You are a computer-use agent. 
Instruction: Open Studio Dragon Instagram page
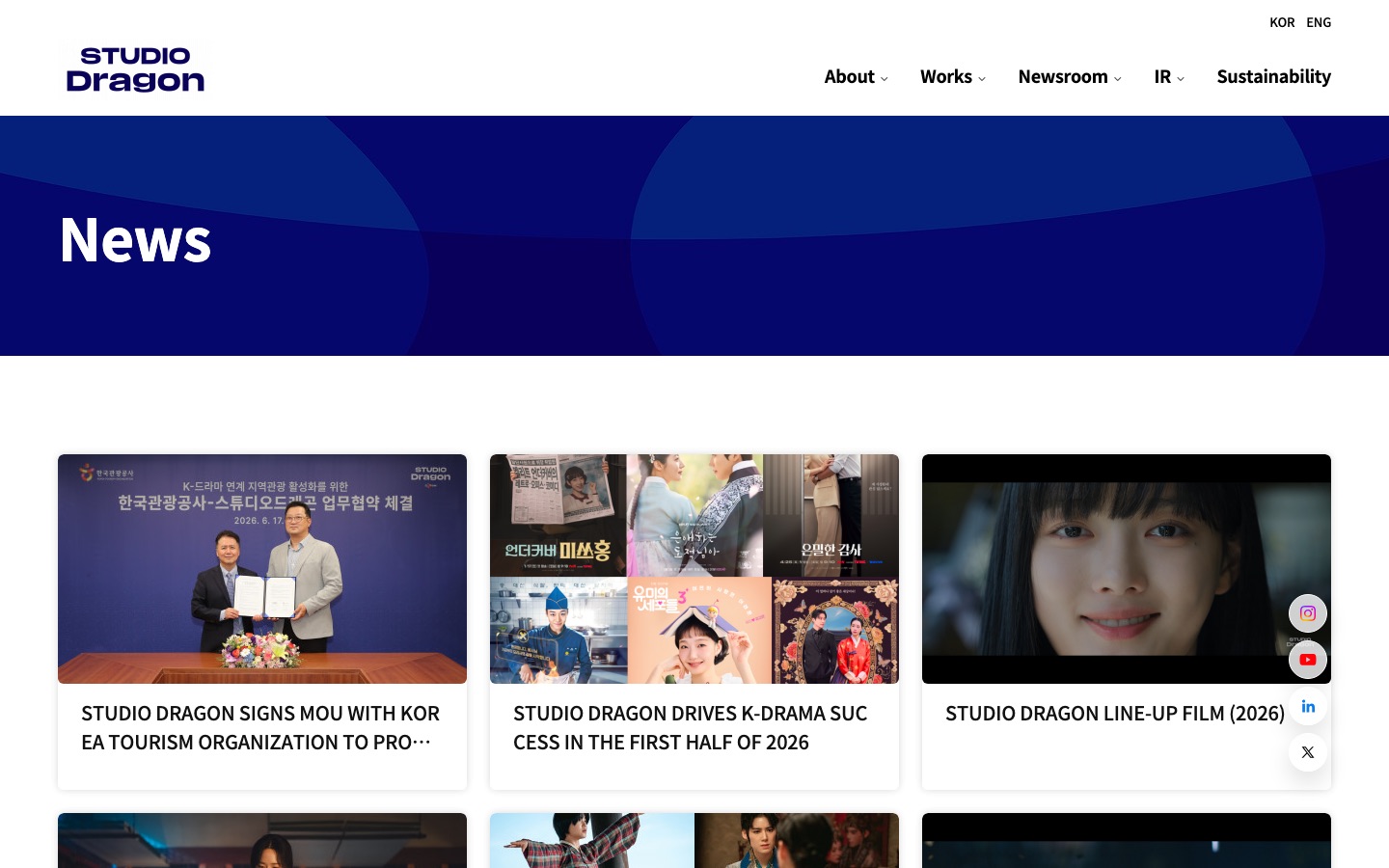pos(1308,613)
